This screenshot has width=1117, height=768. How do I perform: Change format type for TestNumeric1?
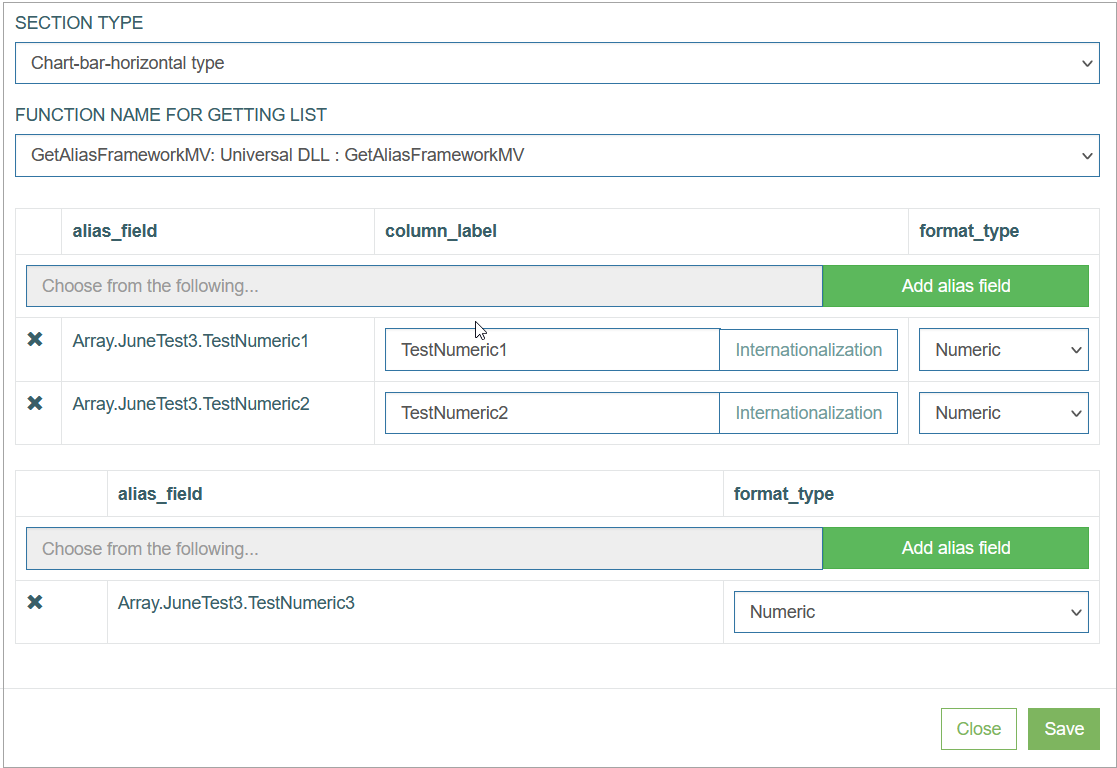coord(1004,350)
